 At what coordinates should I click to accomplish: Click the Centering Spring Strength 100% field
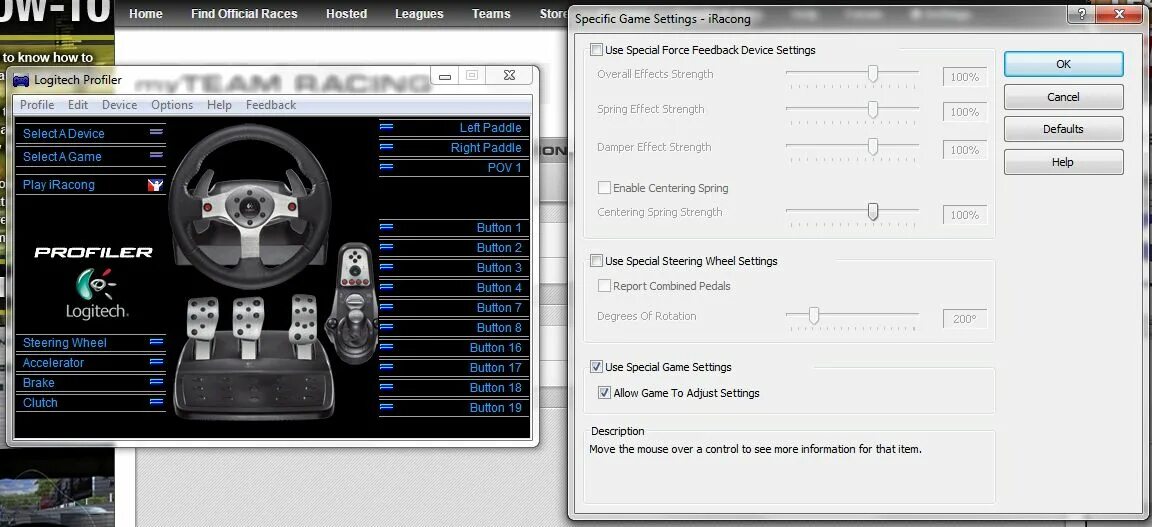[965, 215]
